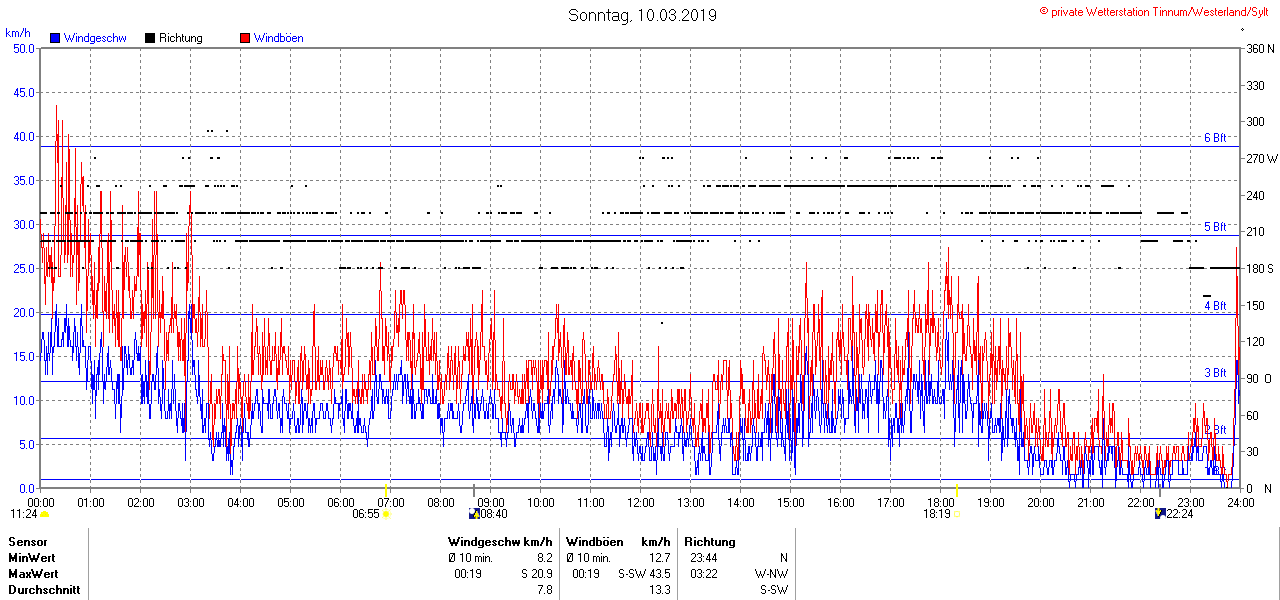Click the sunset marker on the time axis
1280x600 pixels.
957,490
